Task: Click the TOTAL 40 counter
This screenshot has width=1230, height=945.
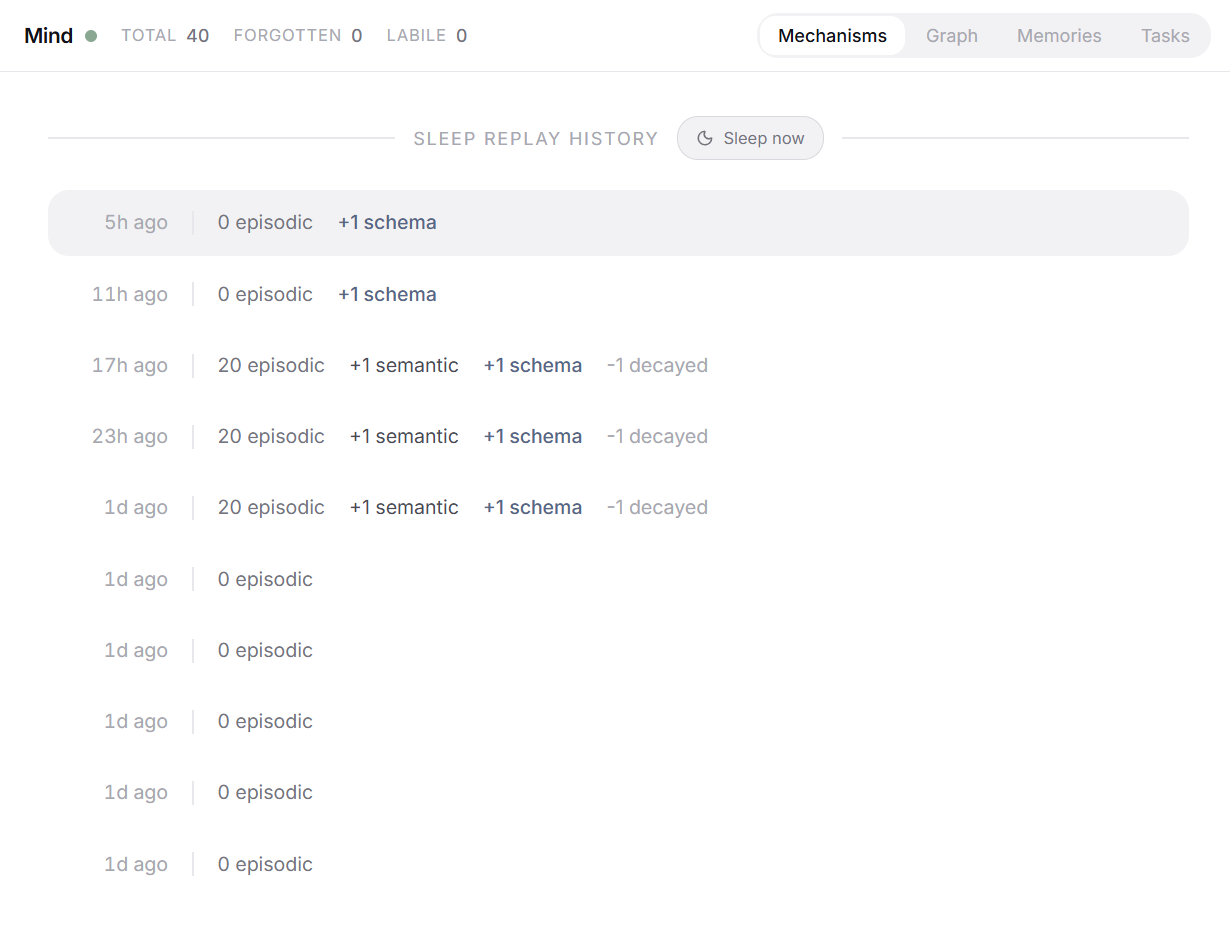Action: click(165, 36)
